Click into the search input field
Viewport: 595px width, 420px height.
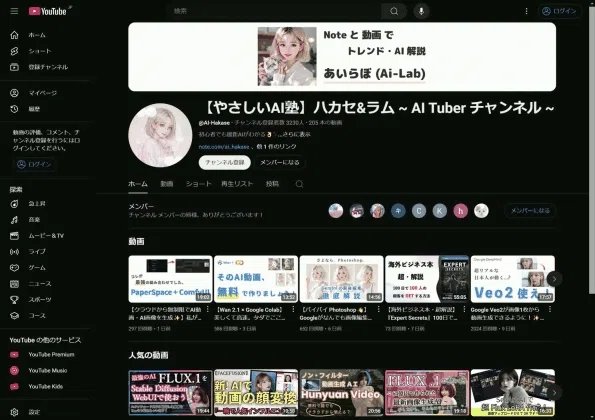click(x=274, y=11)
